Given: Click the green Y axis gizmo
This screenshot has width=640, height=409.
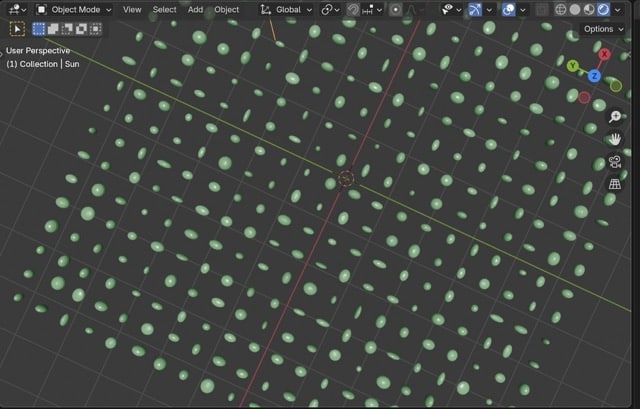Looking at the screenshot, I should [x=573, y=65].
